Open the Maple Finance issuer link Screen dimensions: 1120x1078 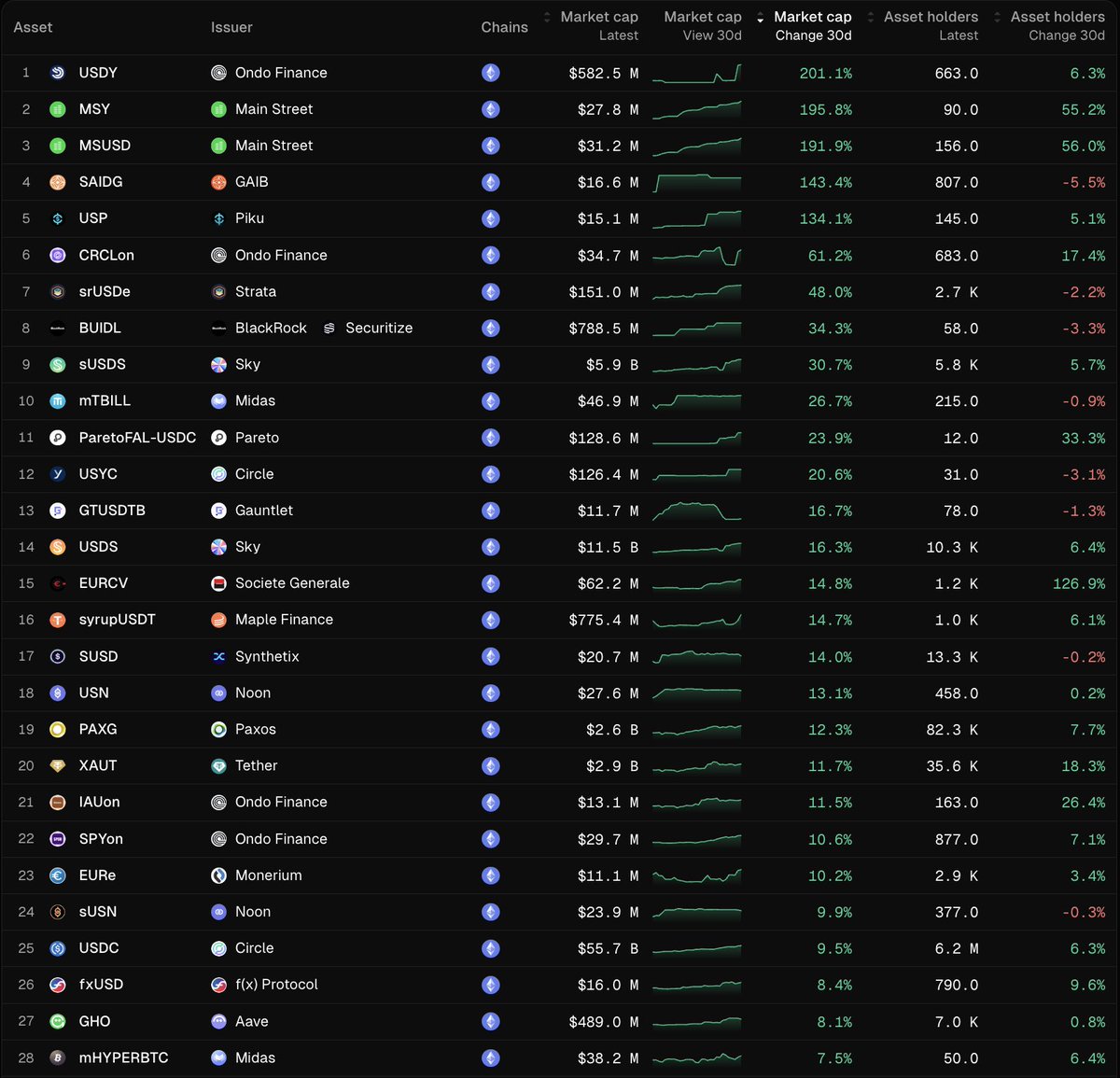pyautogui.click(x=284, y=620)
